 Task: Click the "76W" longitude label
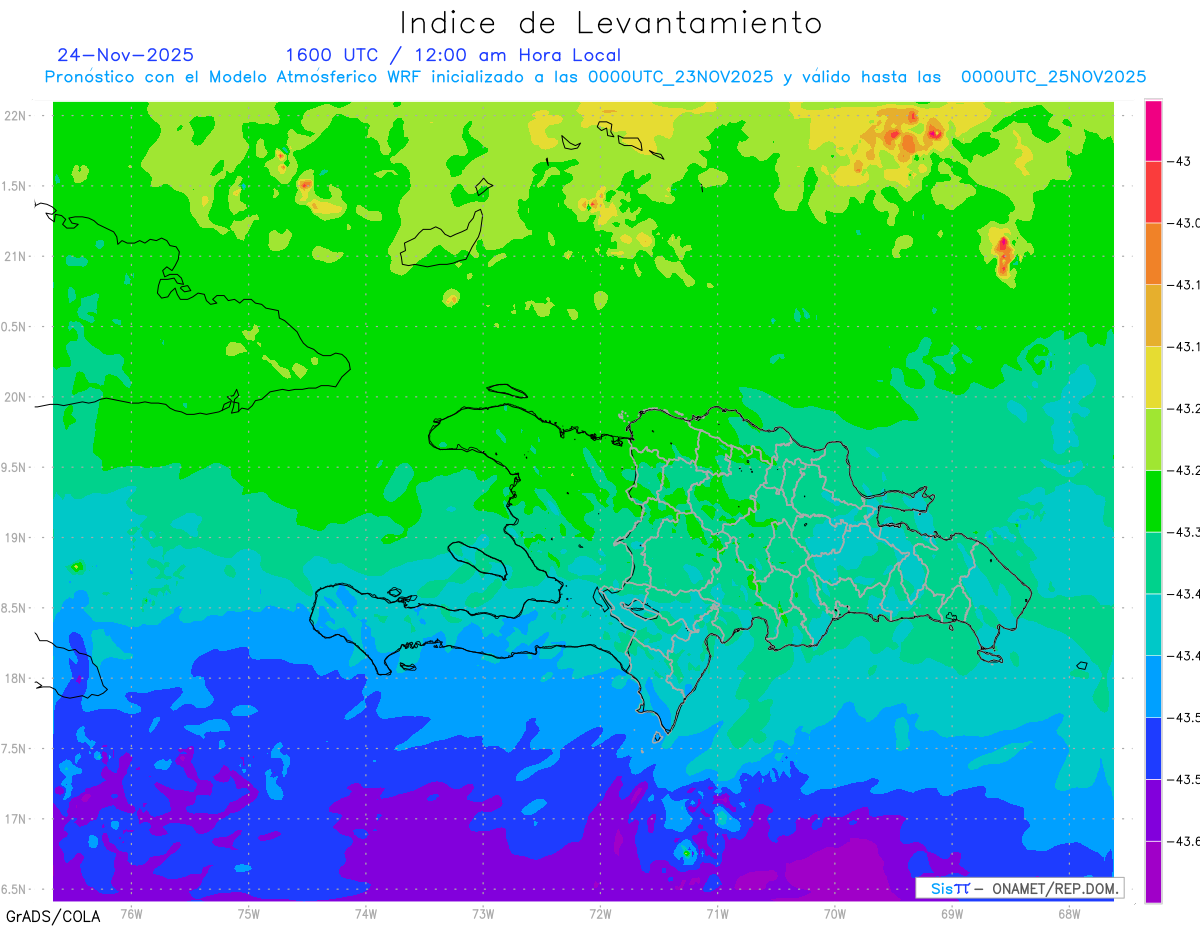(131, 913)
